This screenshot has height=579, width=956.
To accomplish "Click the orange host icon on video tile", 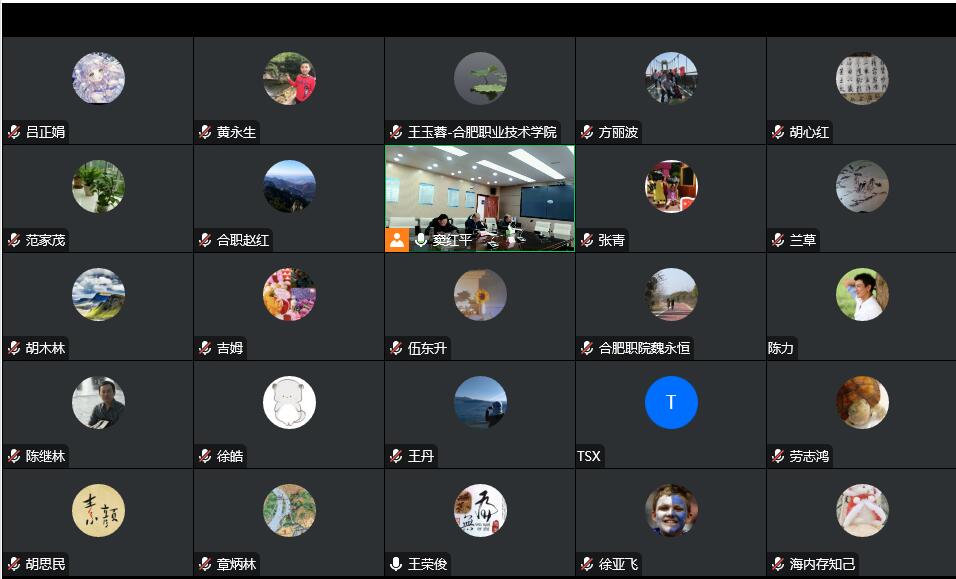I will click(x=397, y=240).
